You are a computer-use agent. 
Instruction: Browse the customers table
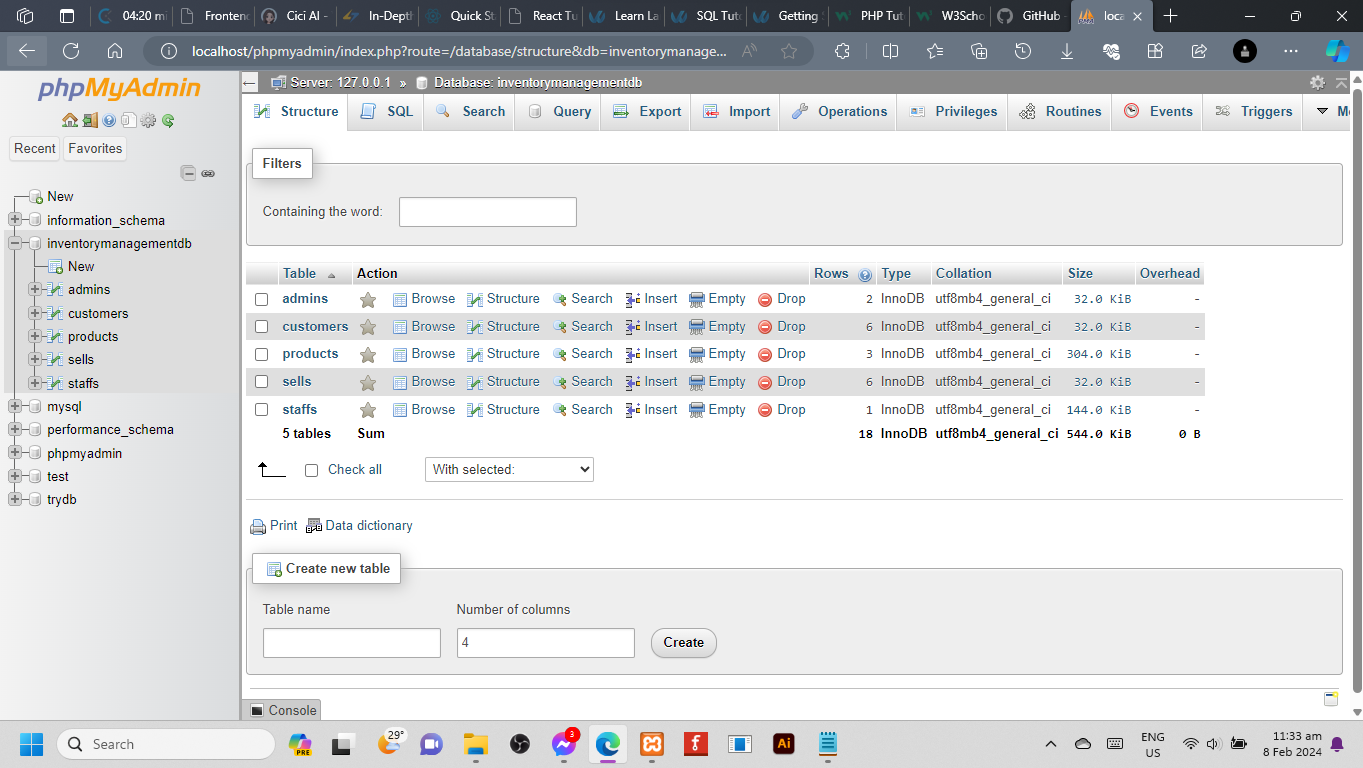(424, 326)
